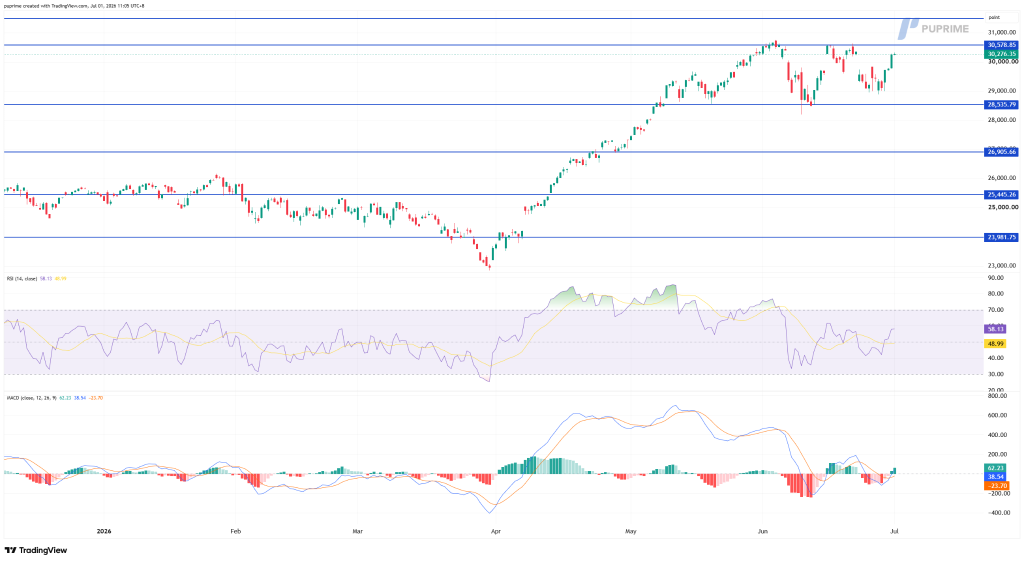The image size is (1024, 562).
Task: Click the MACD (close, 12, 26, 9) indicator legend
Action: click(32, 398)
